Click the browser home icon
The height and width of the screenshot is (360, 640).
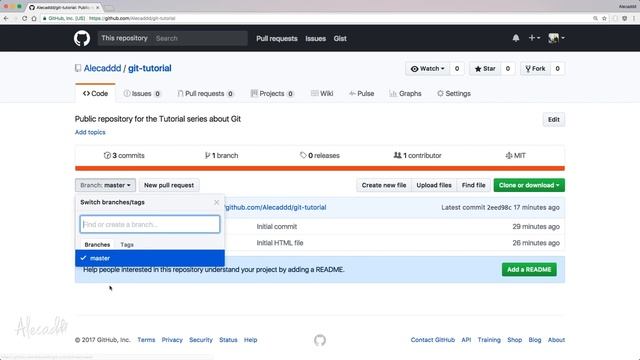tap(34, 18)
